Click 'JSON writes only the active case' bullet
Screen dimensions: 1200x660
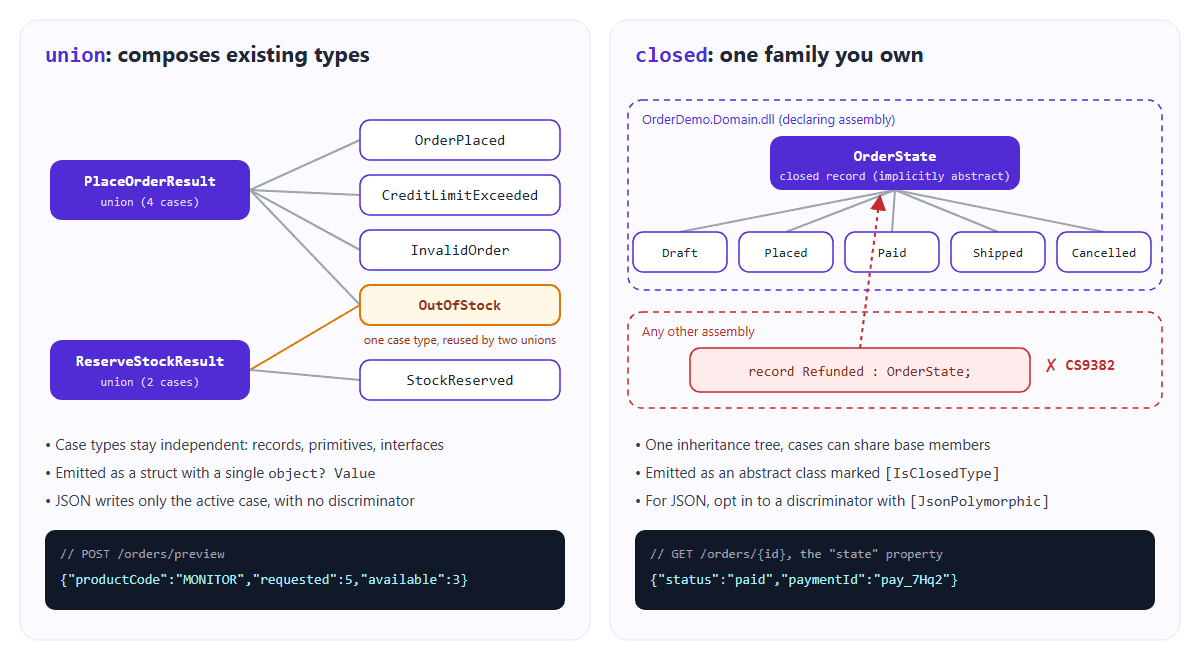(230, 501)
